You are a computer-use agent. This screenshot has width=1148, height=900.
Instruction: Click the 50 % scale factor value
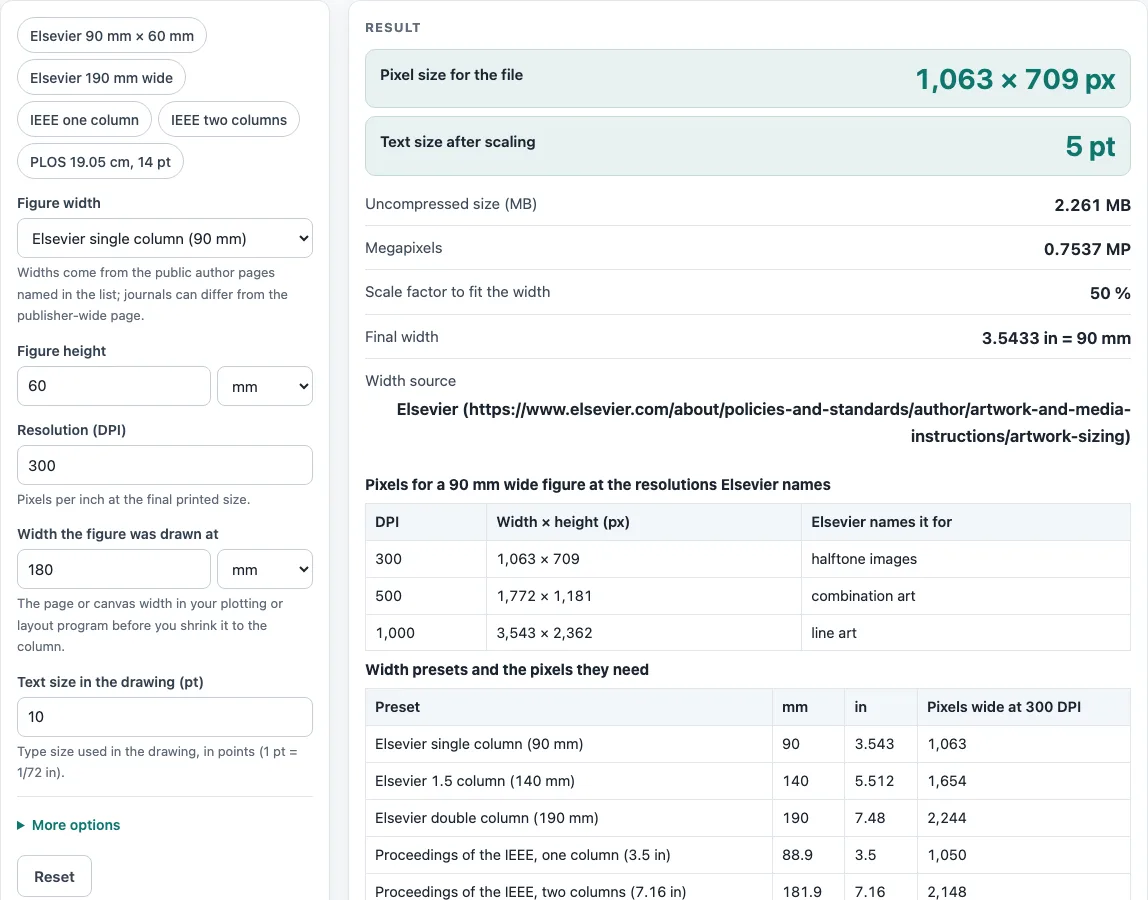tap(1110, 293)
